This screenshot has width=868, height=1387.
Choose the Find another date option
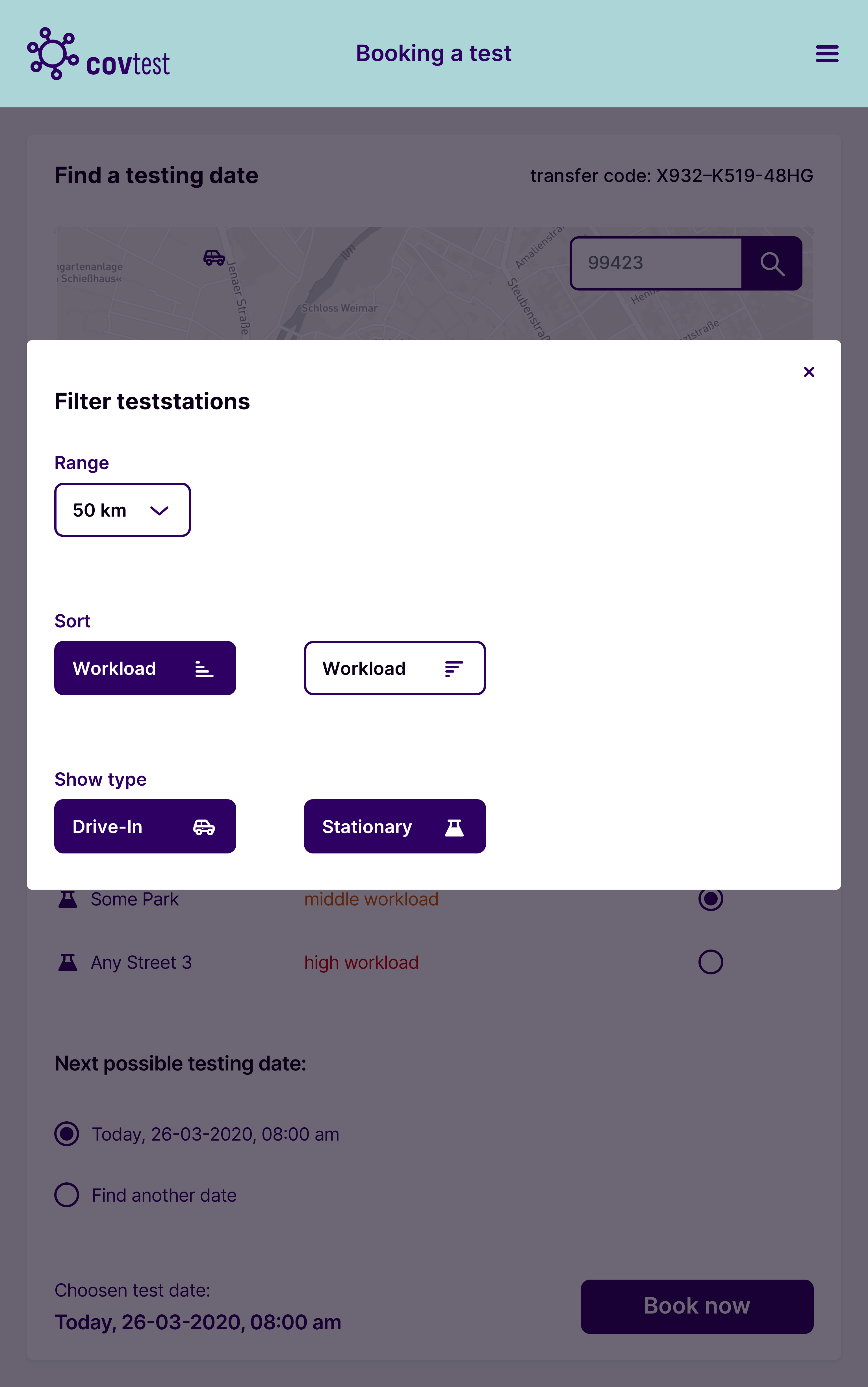67,1195
